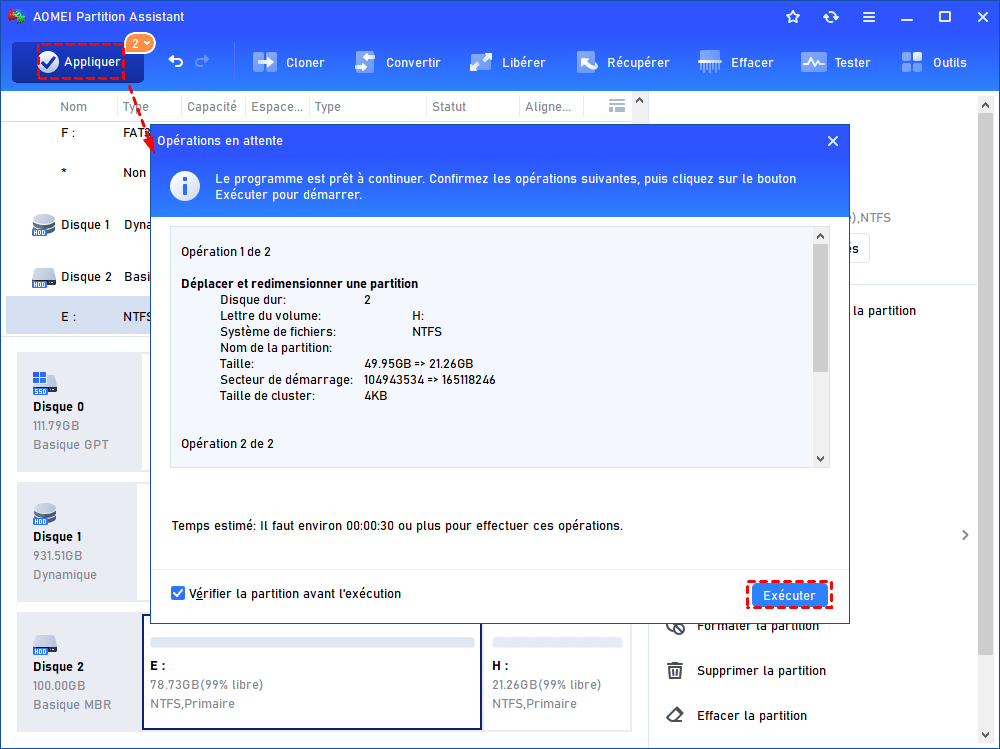
Task: Click the operations list scrollbar thumb
Action: point(821,308)
